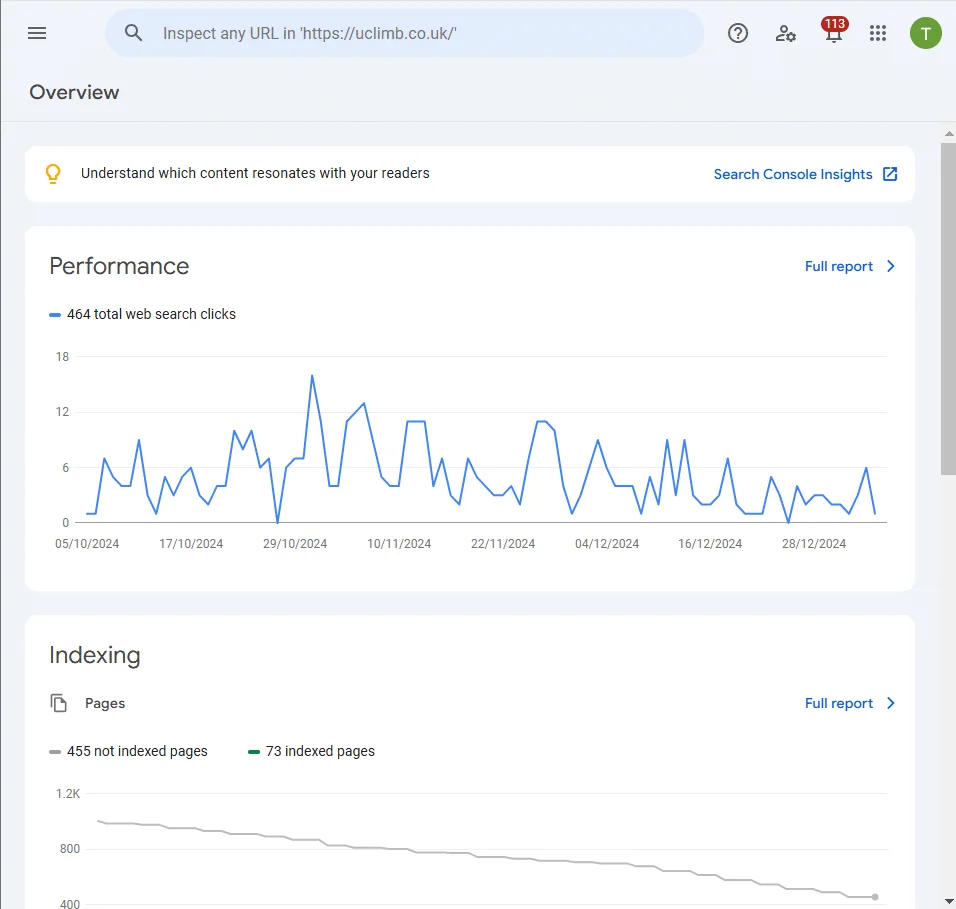Click inside the URL inspection input field

[400, 33]
